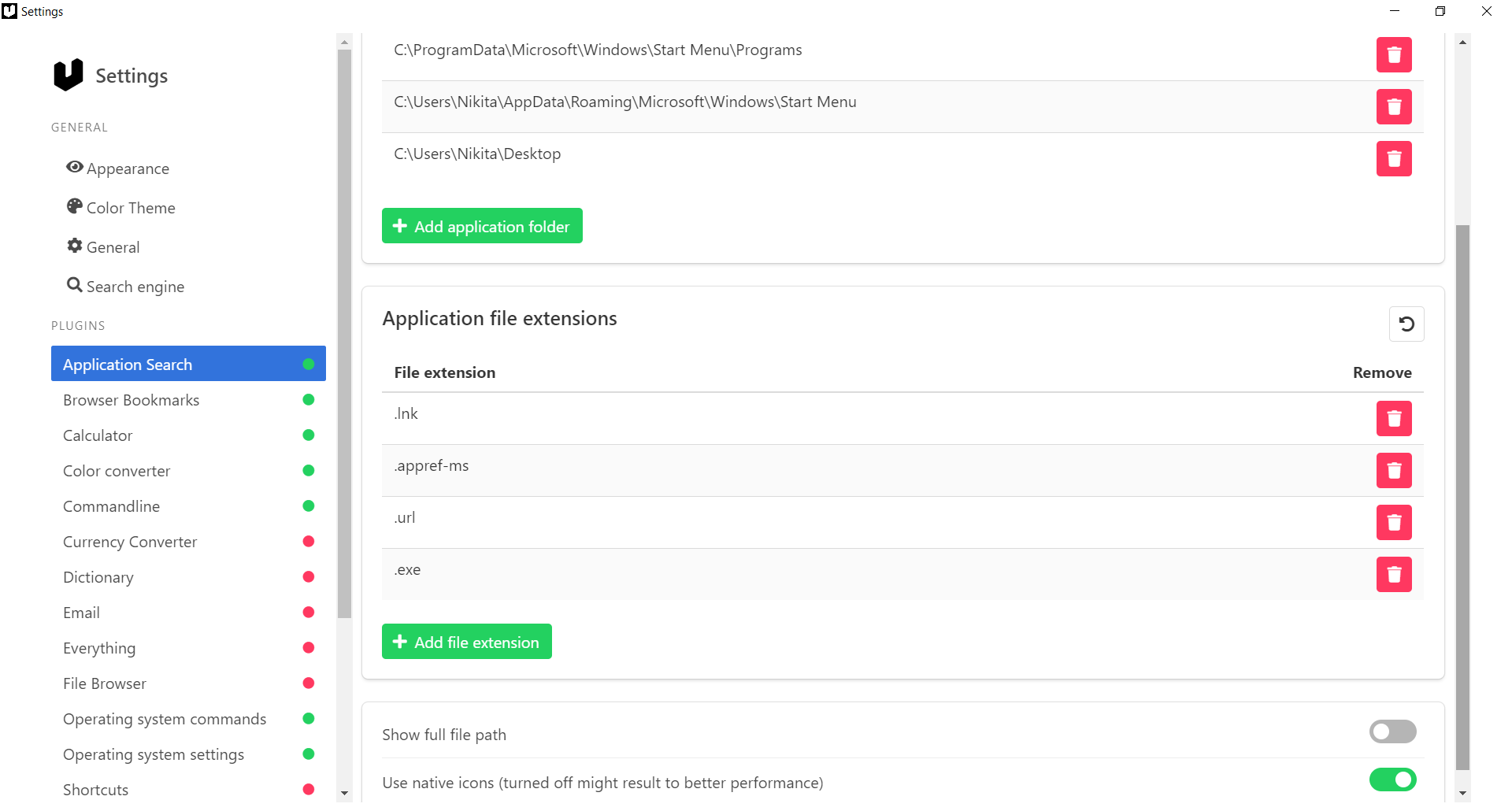
Task: Click the main panel scrollbar up arrow
Action: click(1462, 42)
